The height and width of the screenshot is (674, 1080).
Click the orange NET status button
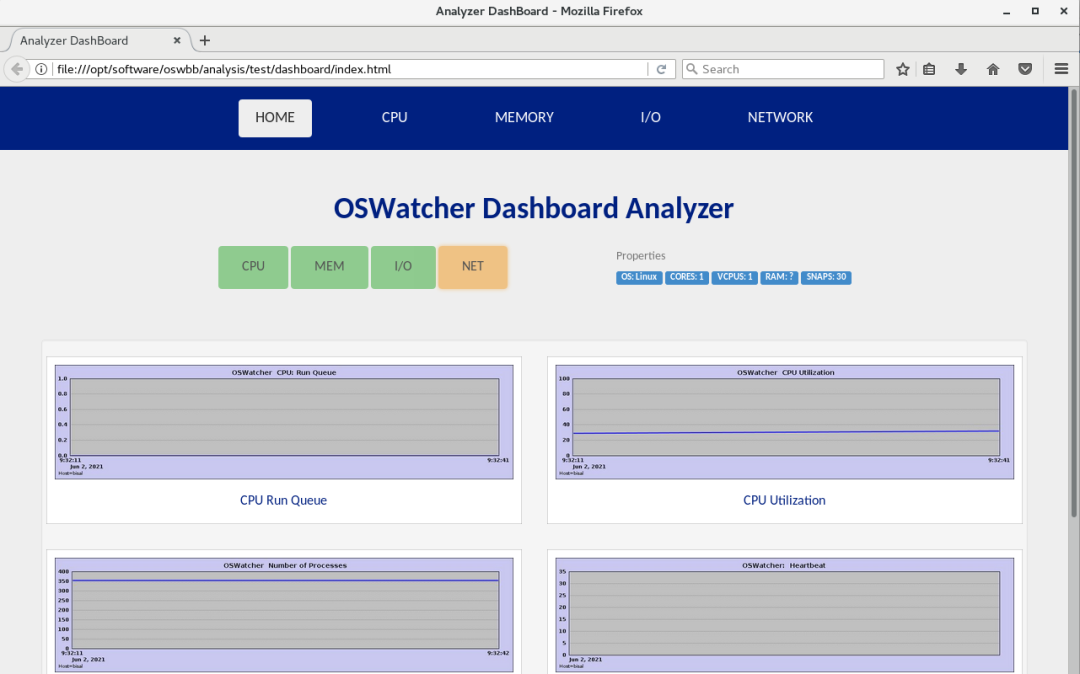[x=472, y=267]
